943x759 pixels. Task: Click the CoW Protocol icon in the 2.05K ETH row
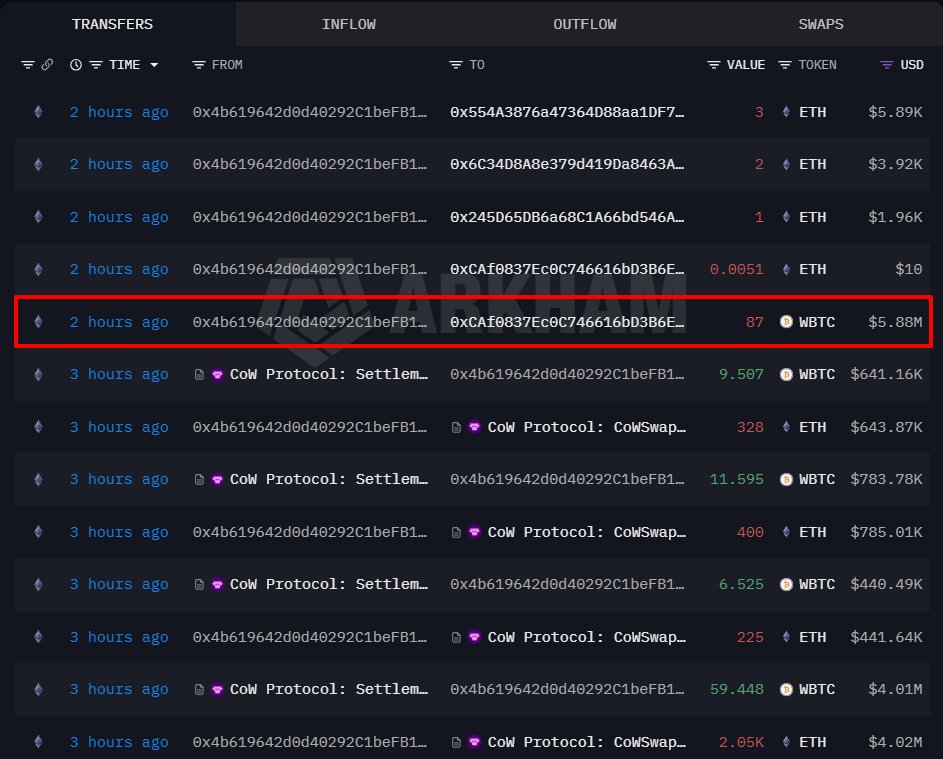(x=475, y=742)
